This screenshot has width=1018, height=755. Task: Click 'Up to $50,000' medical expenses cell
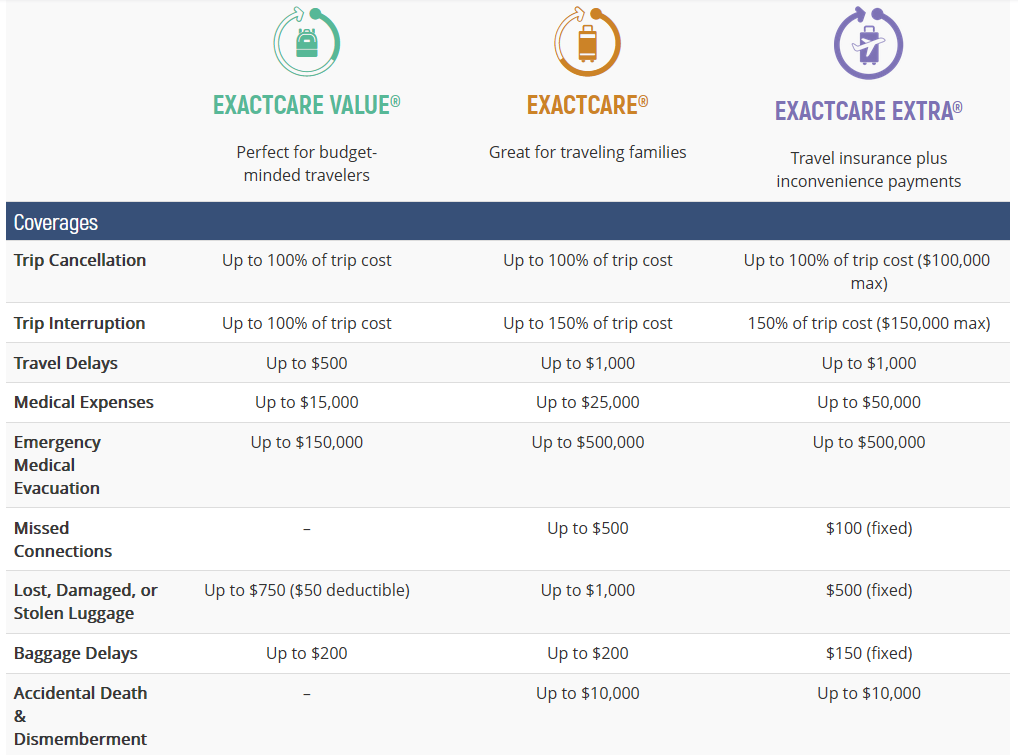(869, 402)
